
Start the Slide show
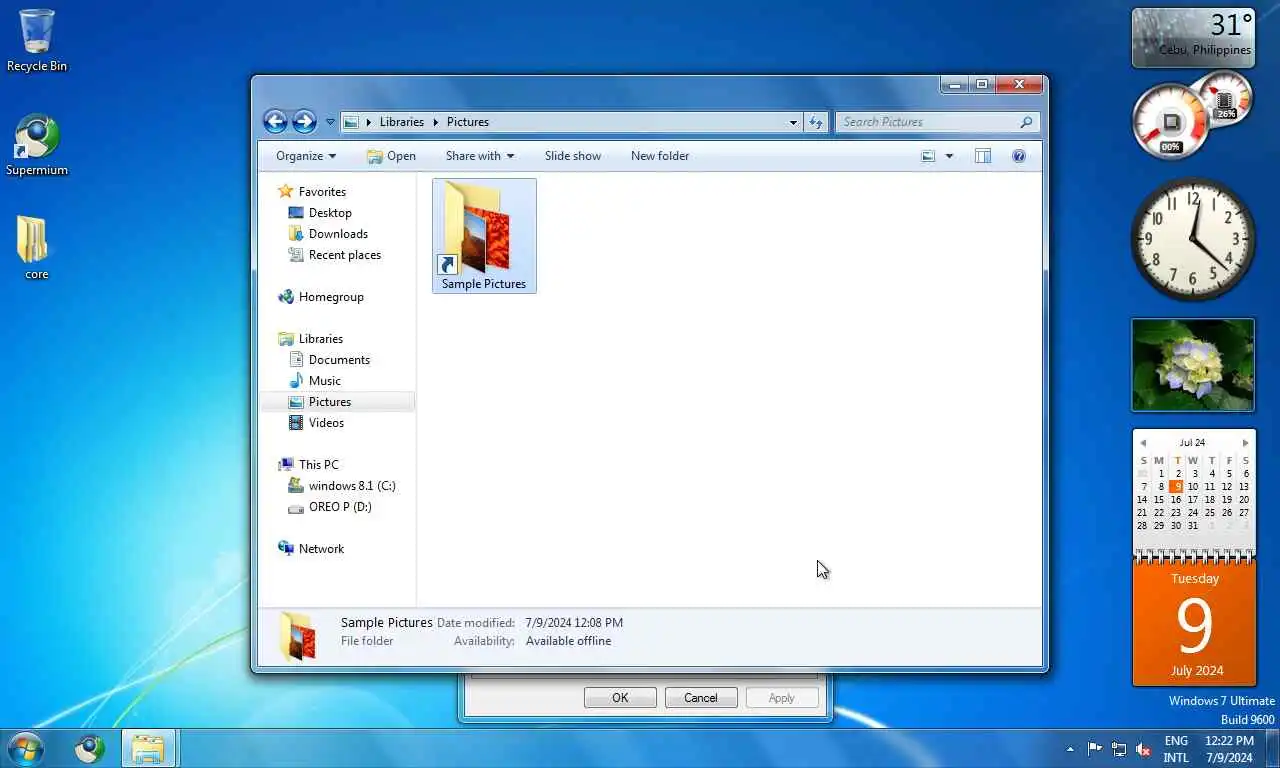click(x=573, y=156)
